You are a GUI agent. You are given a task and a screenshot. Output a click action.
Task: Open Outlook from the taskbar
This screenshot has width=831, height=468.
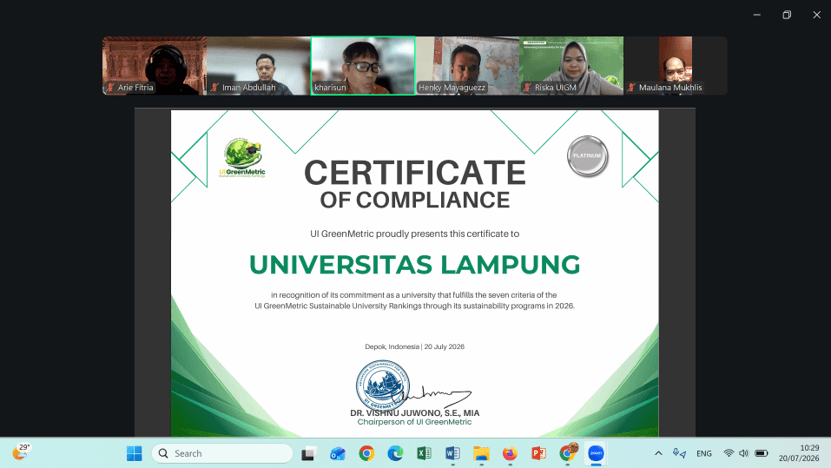point(338,454)
